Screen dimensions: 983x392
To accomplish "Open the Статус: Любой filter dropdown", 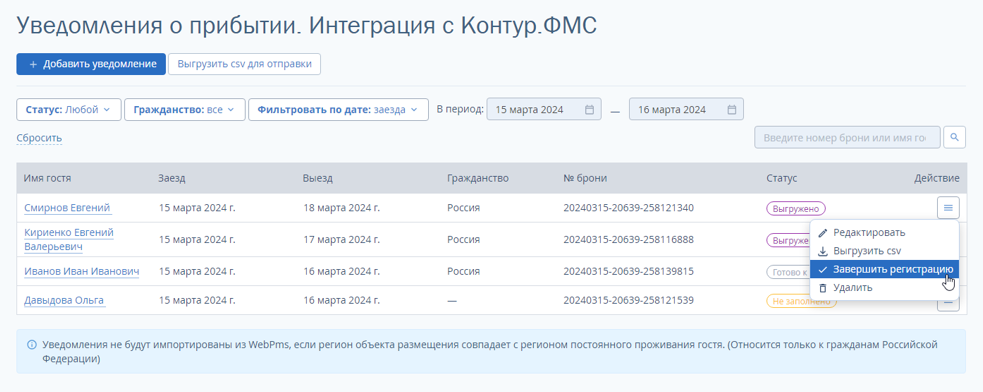I will pyautogui.click(x=68, y=109).
